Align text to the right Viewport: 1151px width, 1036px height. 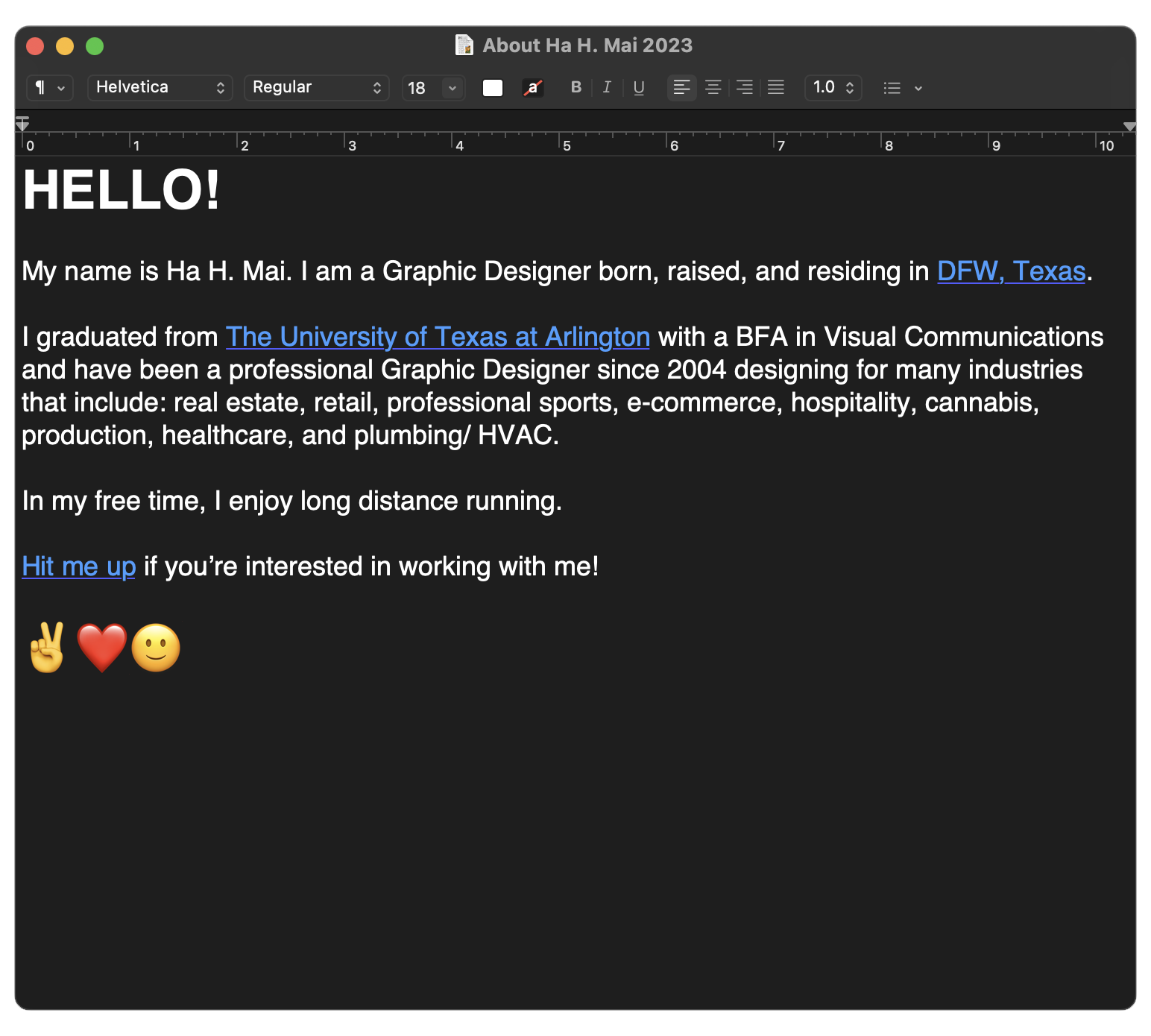point(744,88)
